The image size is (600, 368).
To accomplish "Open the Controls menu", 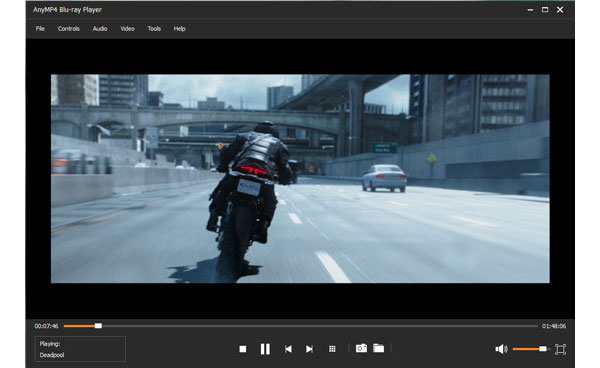I will 68,29.
